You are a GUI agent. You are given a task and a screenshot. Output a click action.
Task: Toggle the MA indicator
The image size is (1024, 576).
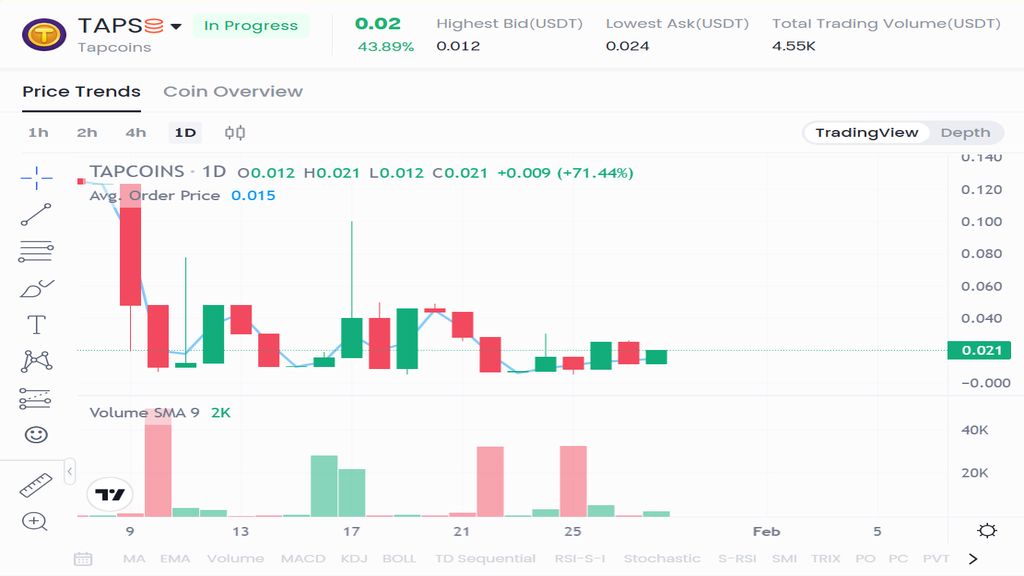click(135, 559)
